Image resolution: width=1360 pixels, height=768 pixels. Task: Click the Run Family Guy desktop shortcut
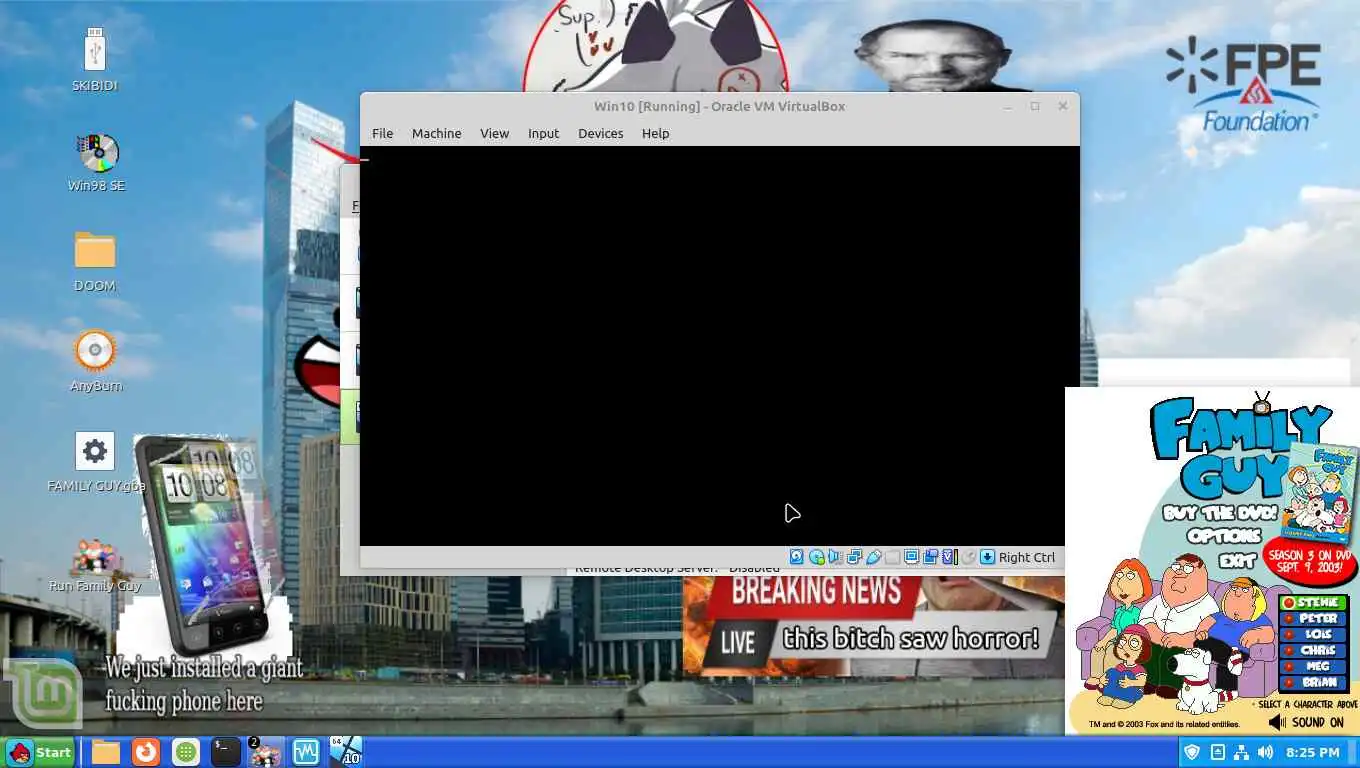94,555
